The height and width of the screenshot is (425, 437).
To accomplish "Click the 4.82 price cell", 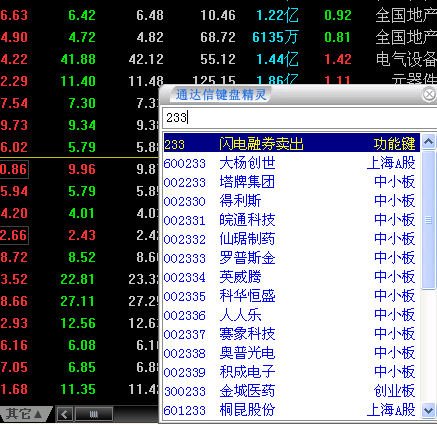I will [150, 37].
